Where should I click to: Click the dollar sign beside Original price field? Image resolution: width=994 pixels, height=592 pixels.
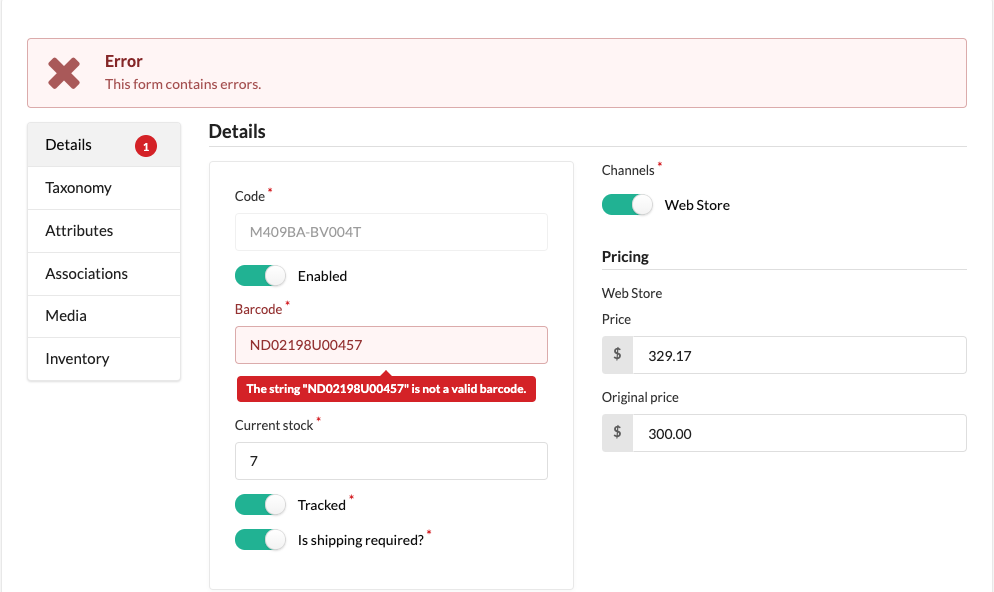tap(617, 433)
